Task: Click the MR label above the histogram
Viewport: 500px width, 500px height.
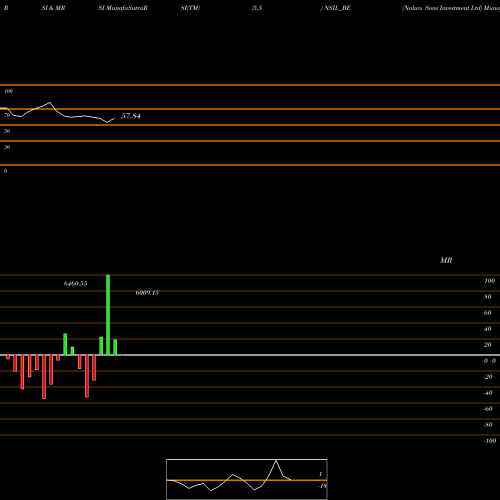Action: (x=446, y=260)
